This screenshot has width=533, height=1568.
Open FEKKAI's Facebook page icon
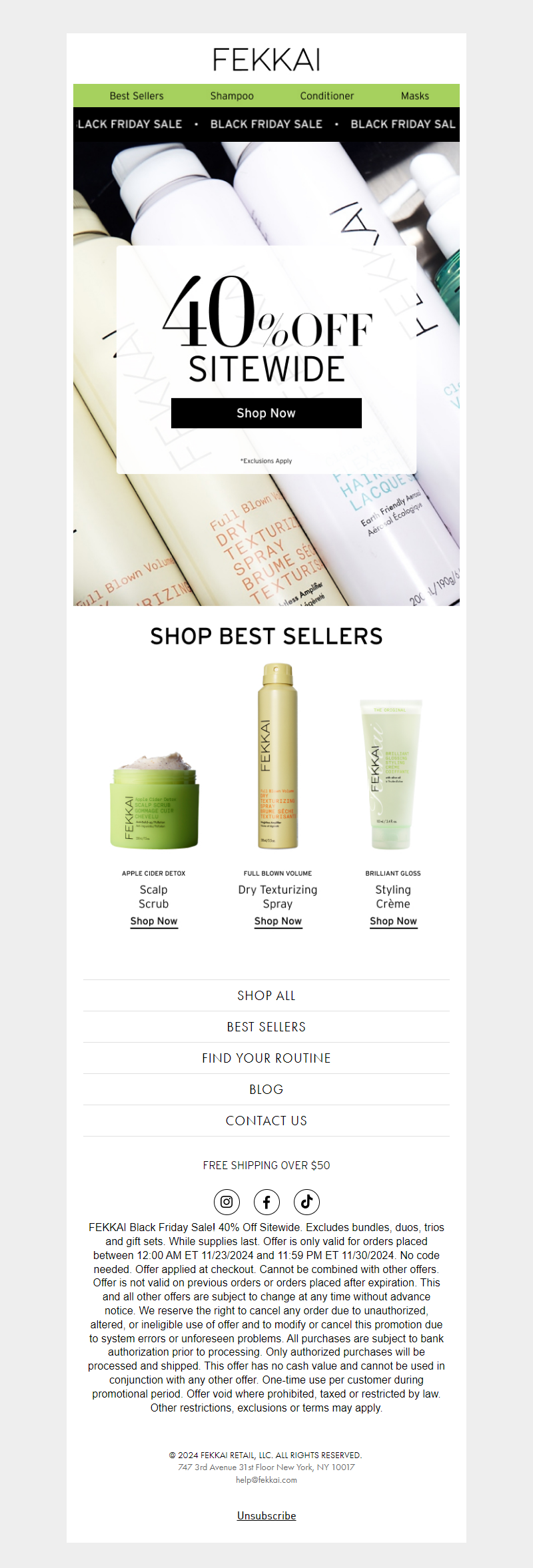[266, 1202]
